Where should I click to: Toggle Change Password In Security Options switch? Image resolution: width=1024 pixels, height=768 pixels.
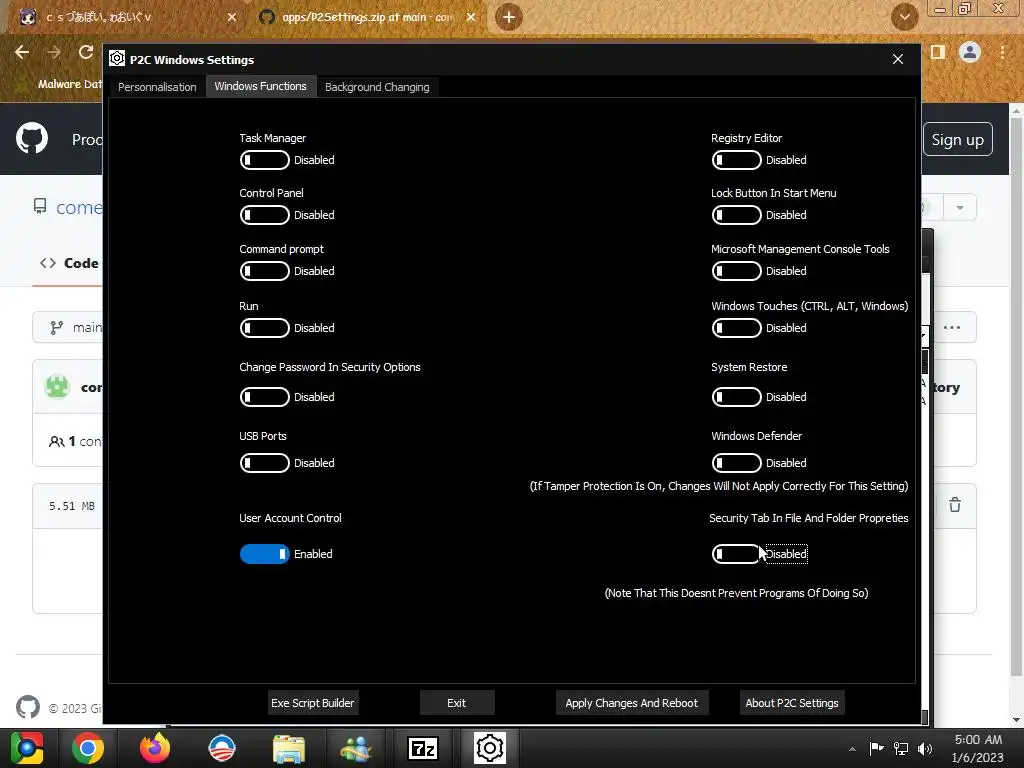(264, 397)
